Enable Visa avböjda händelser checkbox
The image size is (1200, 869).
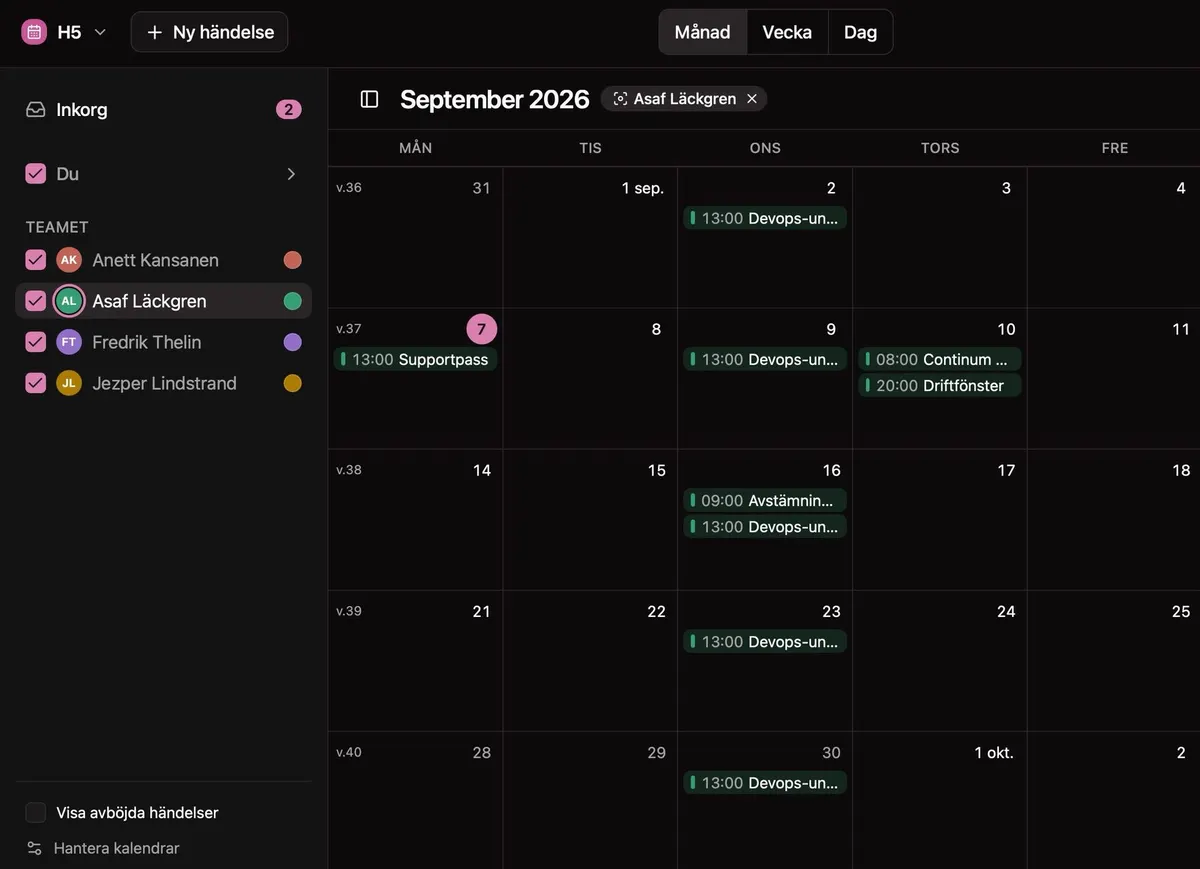click(x=36, y=813)
